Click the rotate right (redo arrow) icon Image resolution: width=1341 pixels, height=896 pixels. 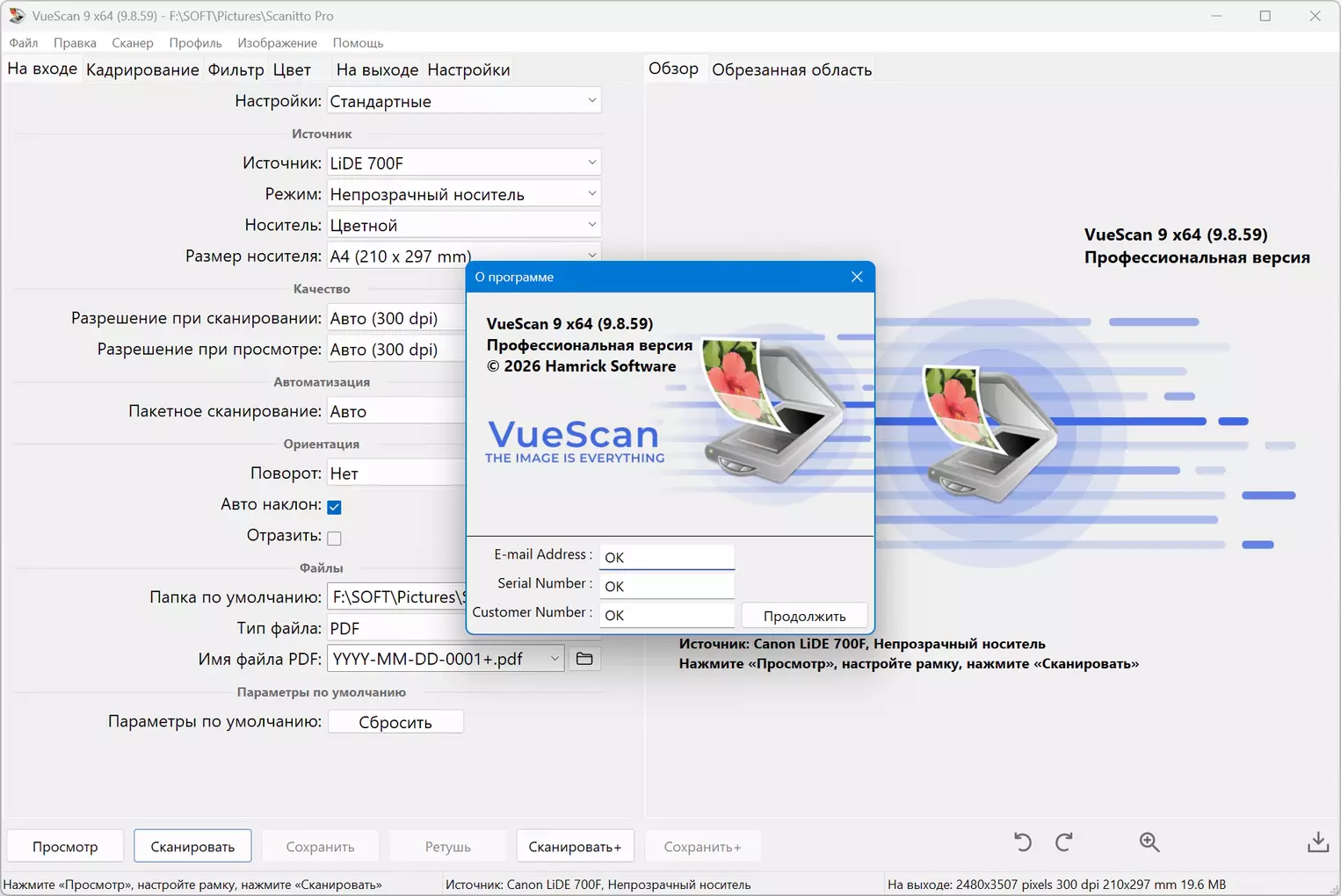click(1064, 842)
